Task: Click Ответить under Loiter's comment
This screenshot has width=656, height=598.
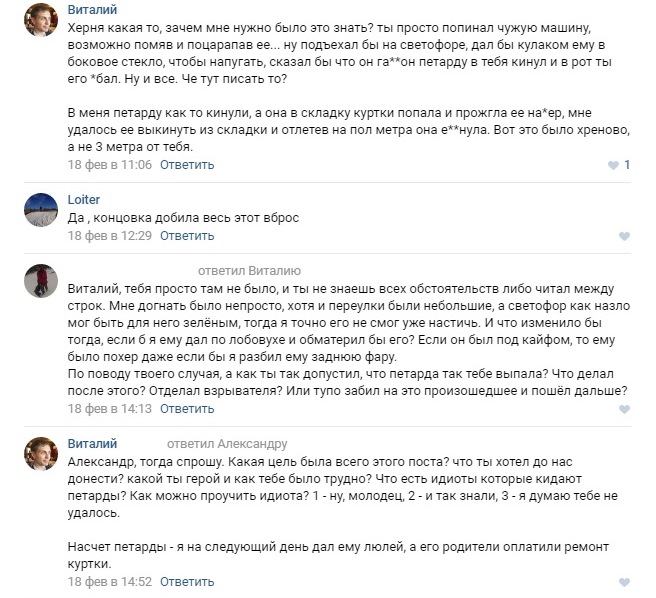Action: (187, 236)
